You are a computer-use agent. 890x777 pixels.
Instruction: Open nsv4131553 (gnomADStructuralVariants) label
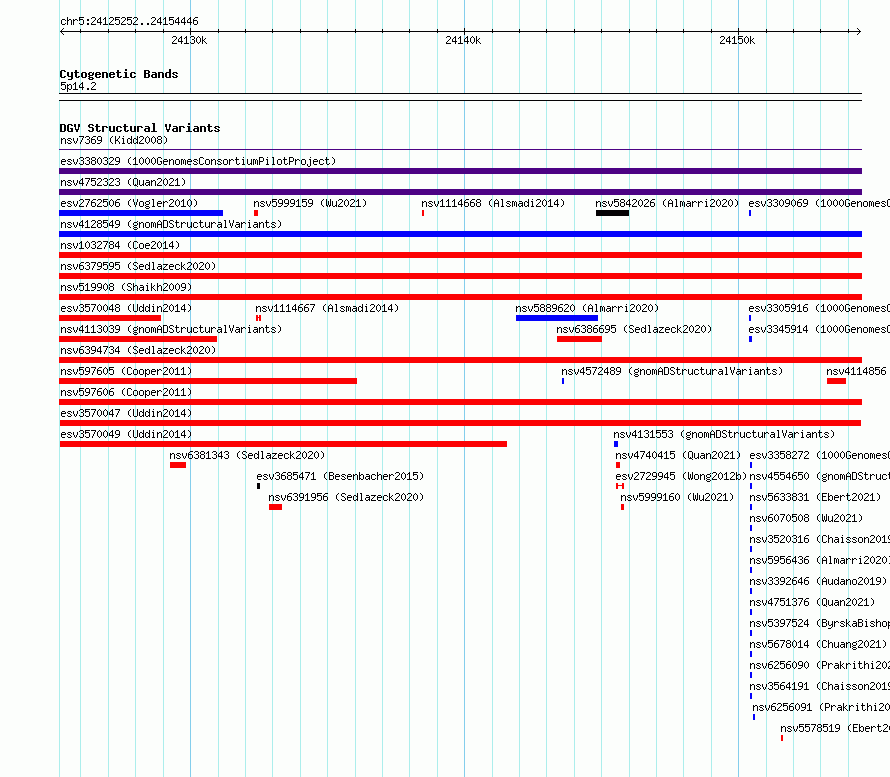coord(724,434)
